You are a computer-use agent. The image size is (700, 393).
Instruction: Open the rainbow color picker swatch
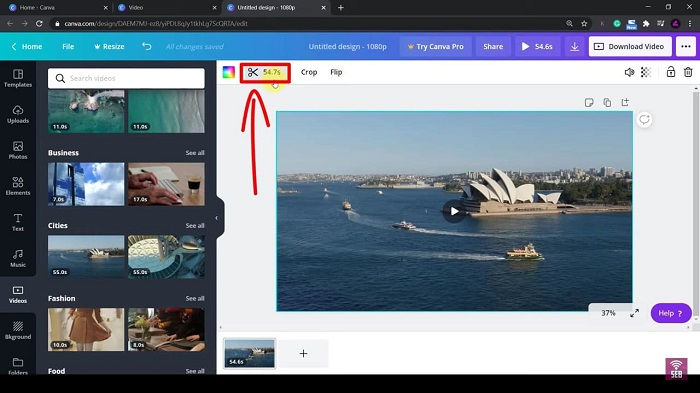click(229, 72)
